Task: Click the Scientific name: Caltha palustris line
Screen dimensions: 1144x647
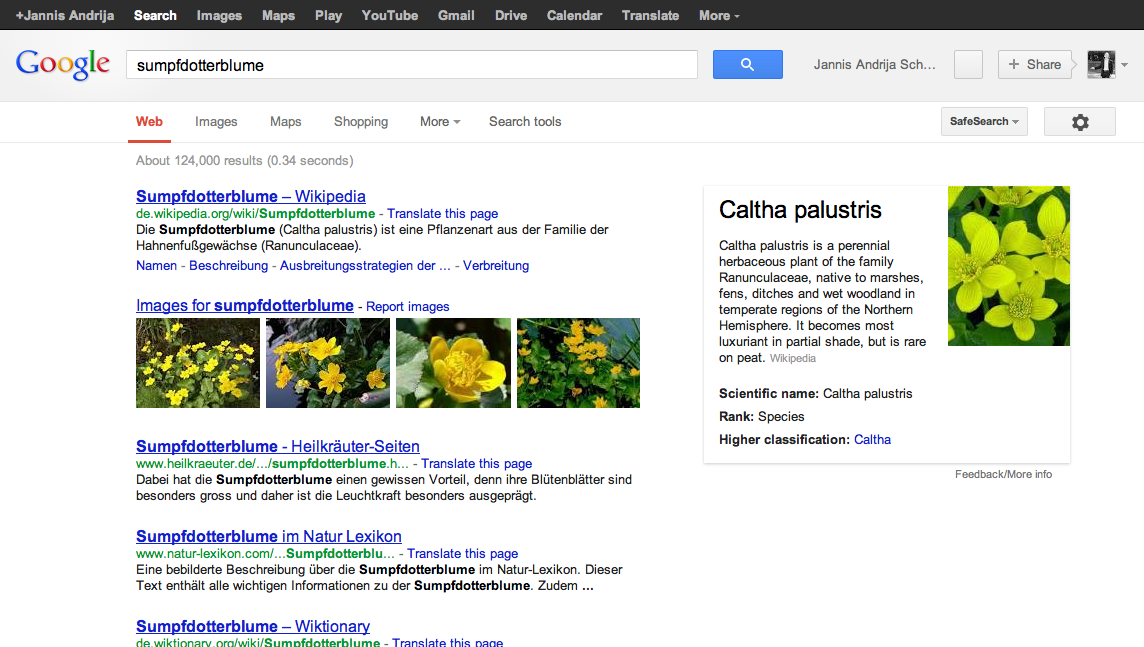Action: click(x=815, y=394)
